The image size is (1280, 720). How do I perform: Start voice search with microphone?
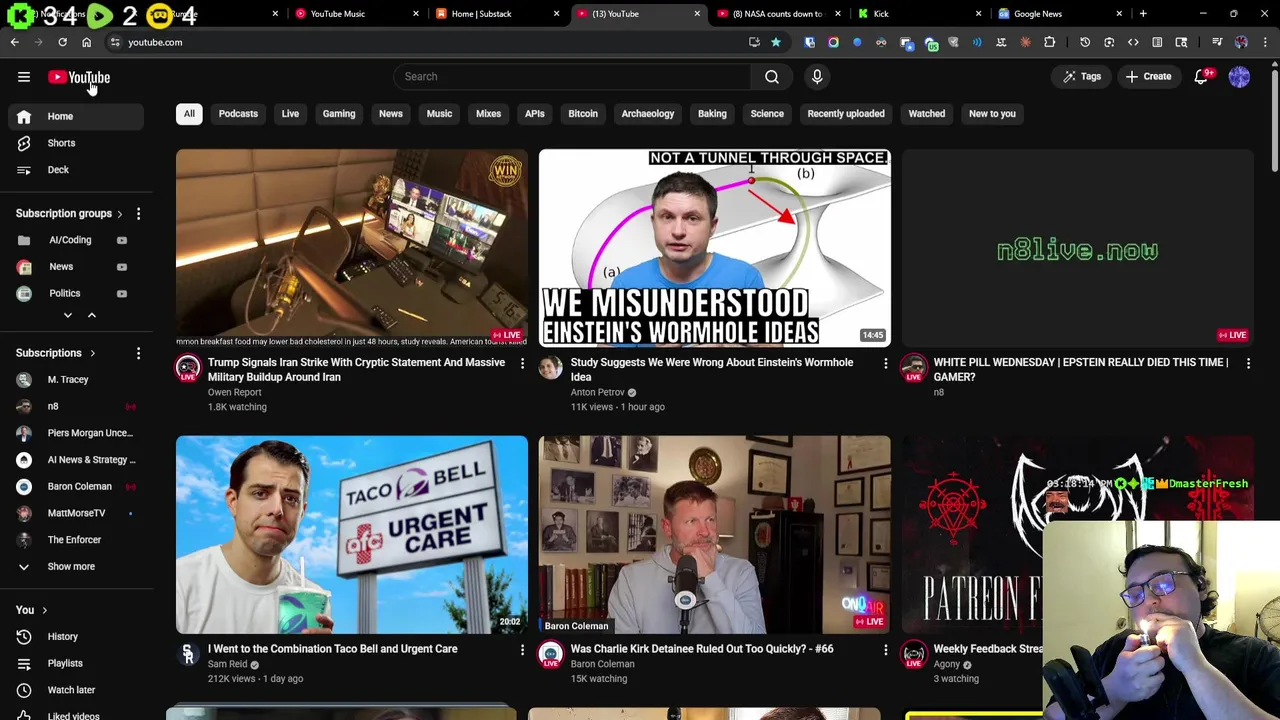point(817,76)
